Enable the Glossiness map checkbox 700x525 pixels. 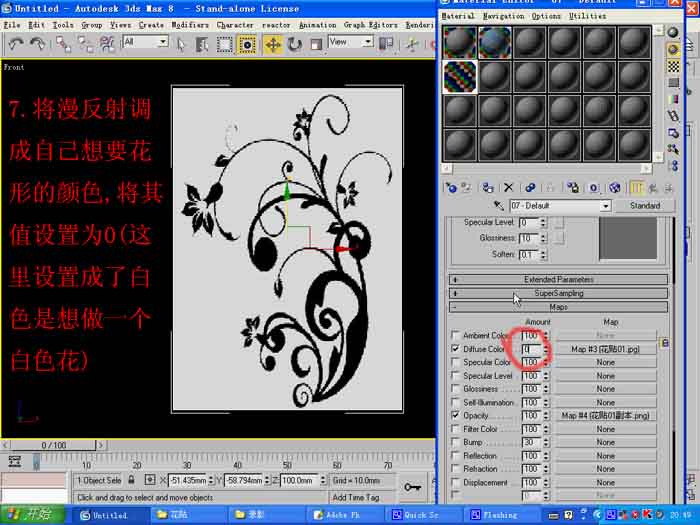pyautogui.click(x=455, y=389)
